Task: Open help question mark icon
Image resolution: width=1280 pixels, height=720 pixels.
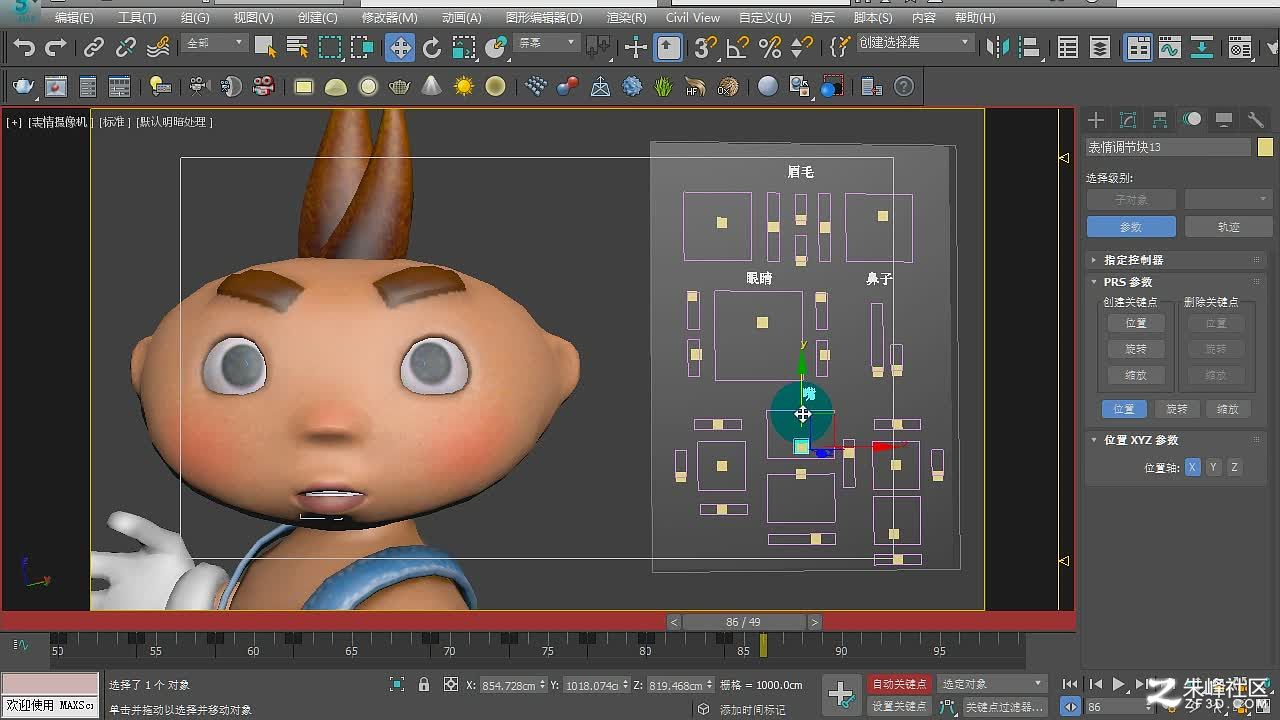Action: click(904, 87)
